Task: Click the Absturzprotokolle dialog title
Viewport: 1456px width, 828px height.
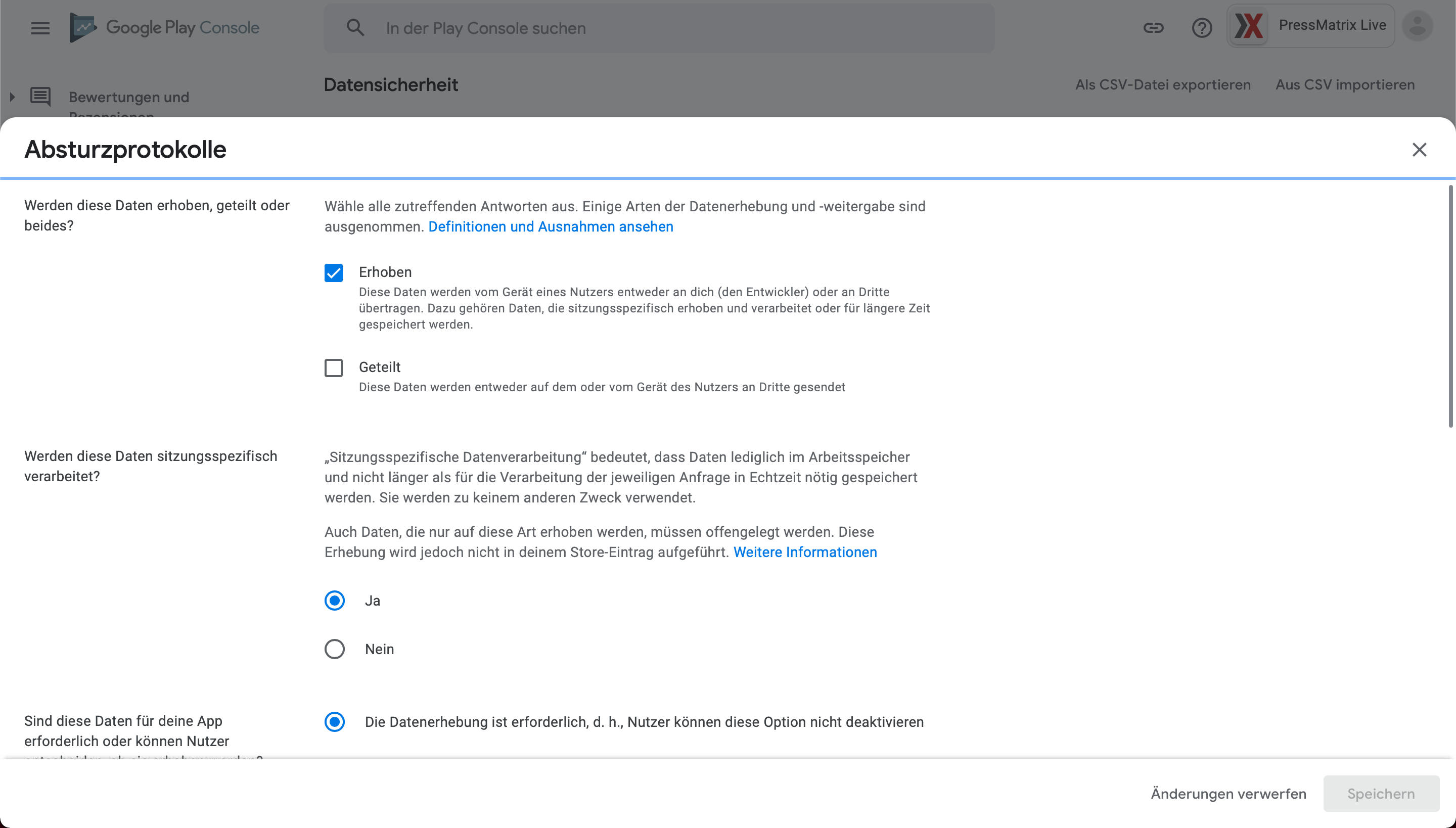Action: pyautogui.click(x=125, y=150)
